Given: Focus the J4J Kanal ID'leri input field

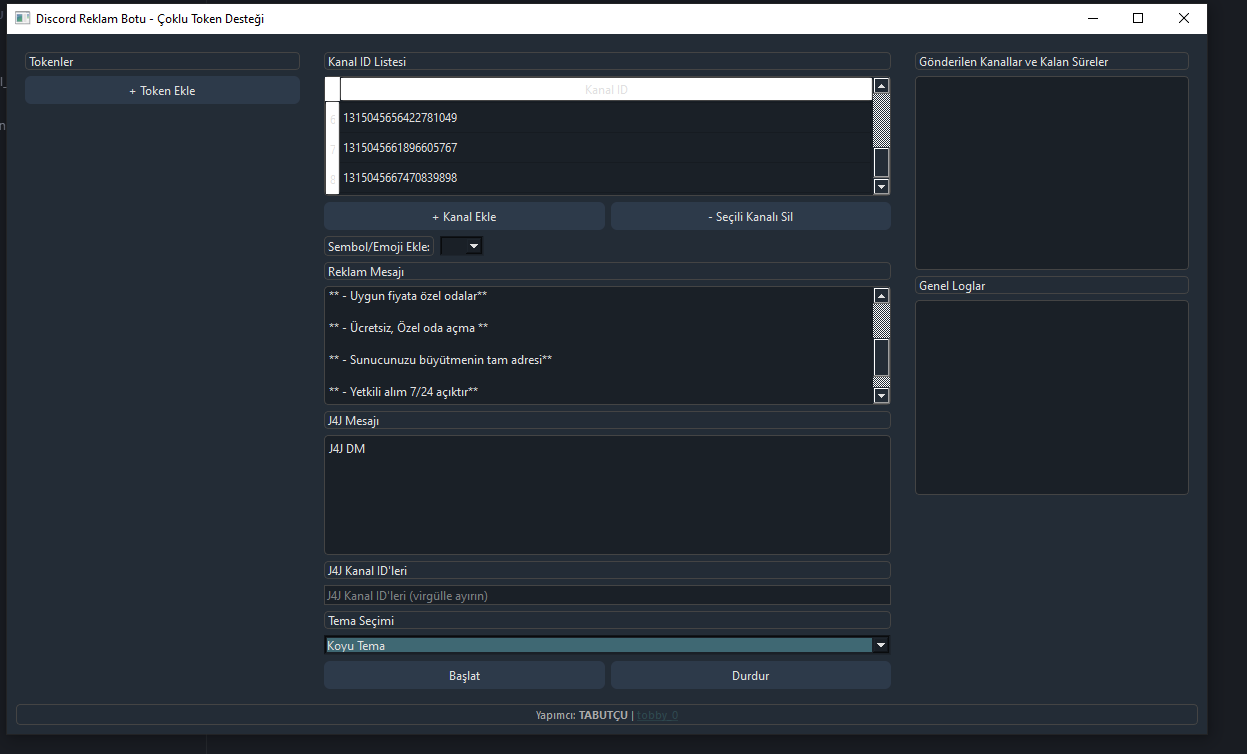Looking at the screenshot, I should pos(607,595).
